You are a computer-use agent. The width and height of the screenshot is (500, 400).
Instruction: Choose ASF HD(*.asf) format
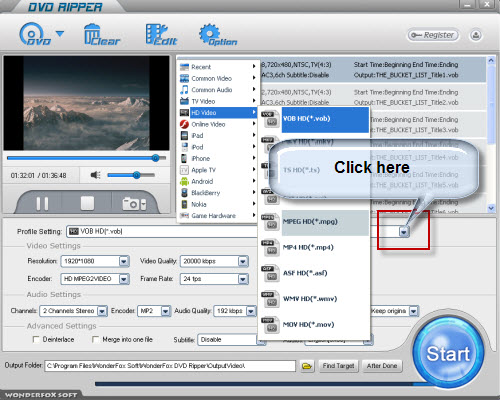click(325, 273)
